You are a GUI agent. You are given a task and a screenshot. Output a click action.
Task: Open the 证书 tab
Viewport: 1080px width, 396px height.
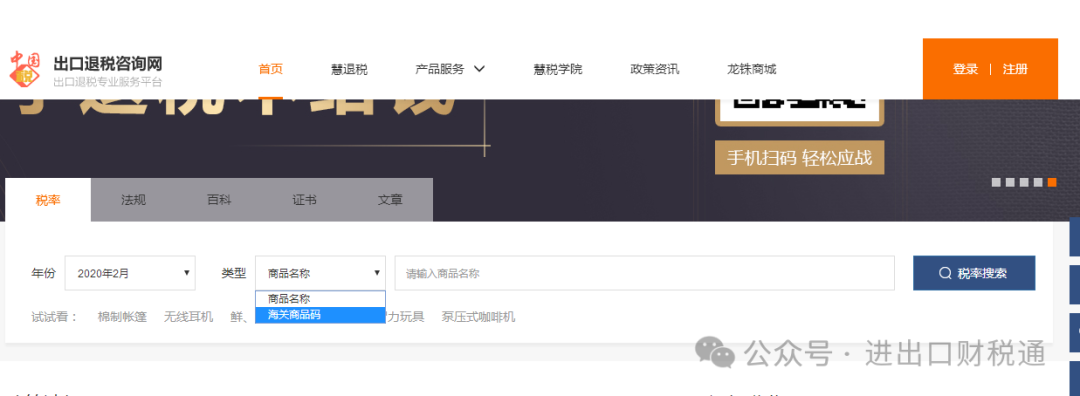tap(304, 200)
